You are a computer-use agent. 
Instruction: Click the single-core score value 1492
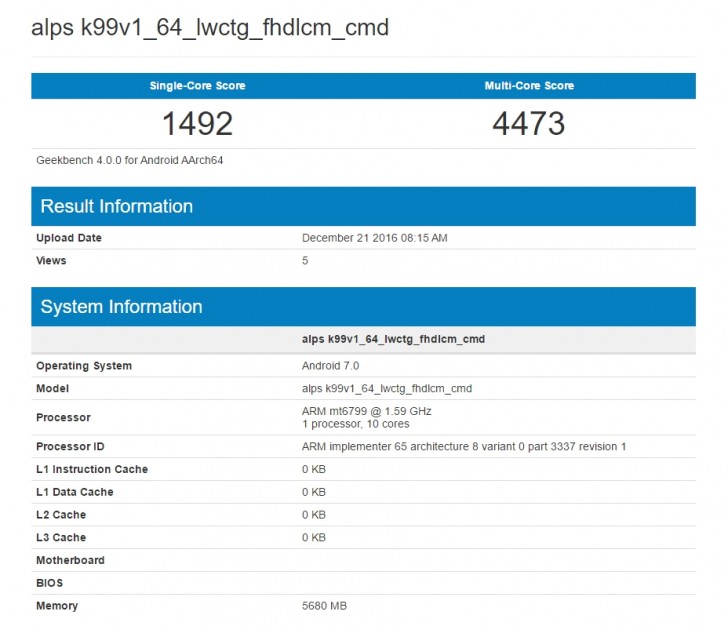click(x=197, y=123)
